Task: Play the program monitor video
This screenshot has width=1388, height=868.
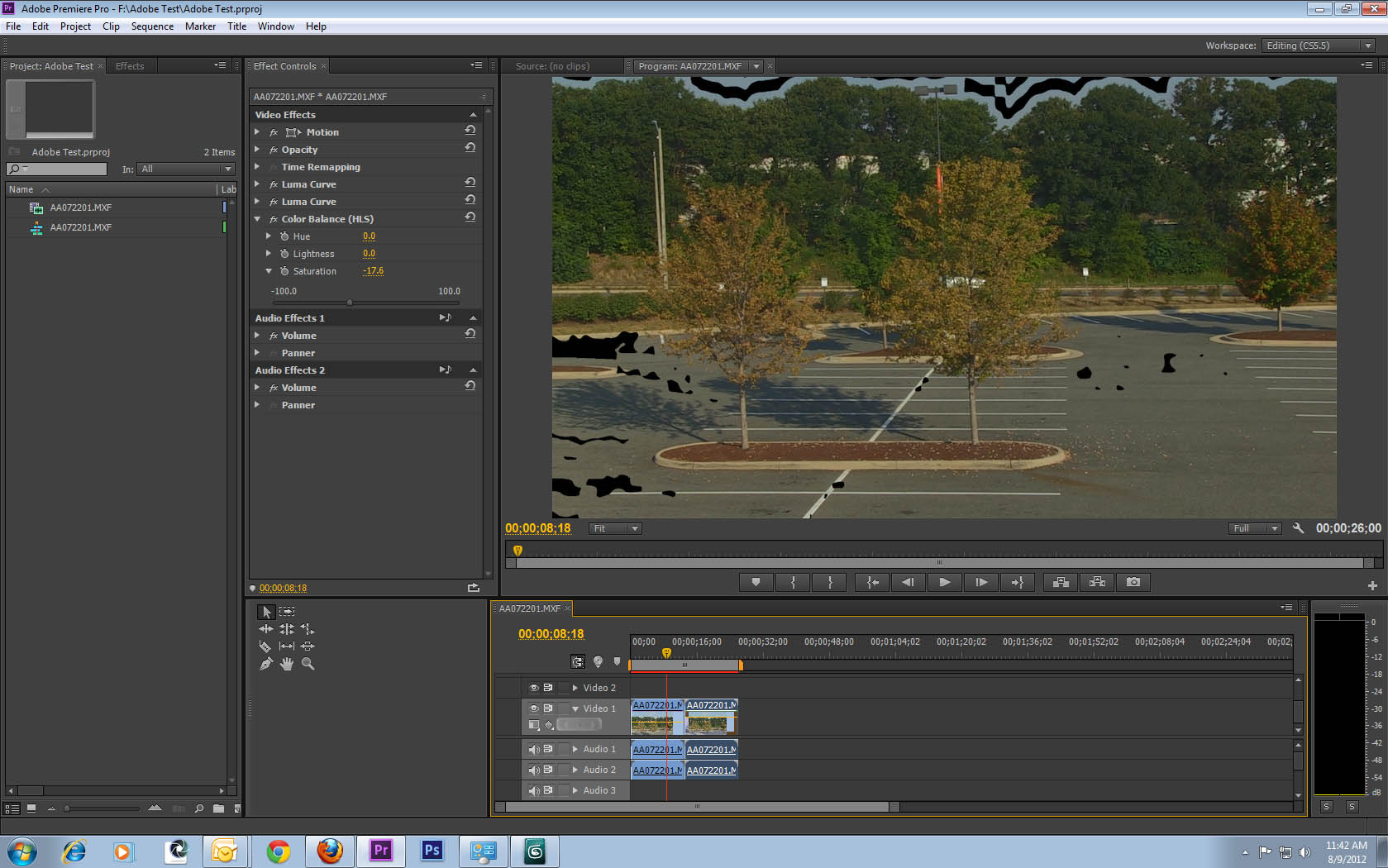Action: point(945,582)
